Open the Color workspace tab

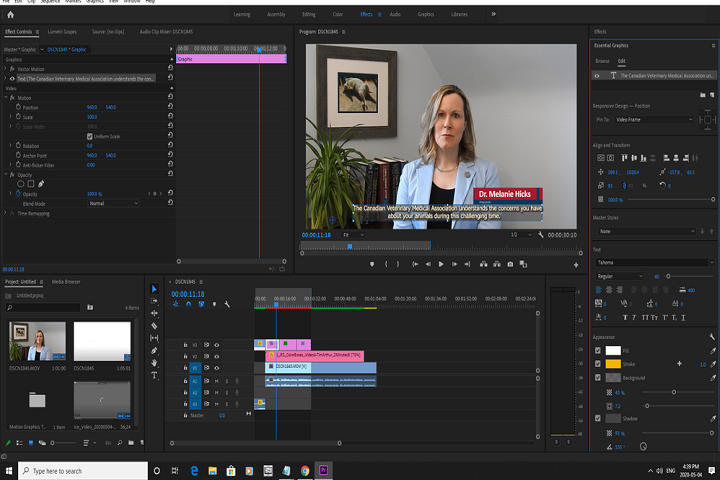coord(337,15)
